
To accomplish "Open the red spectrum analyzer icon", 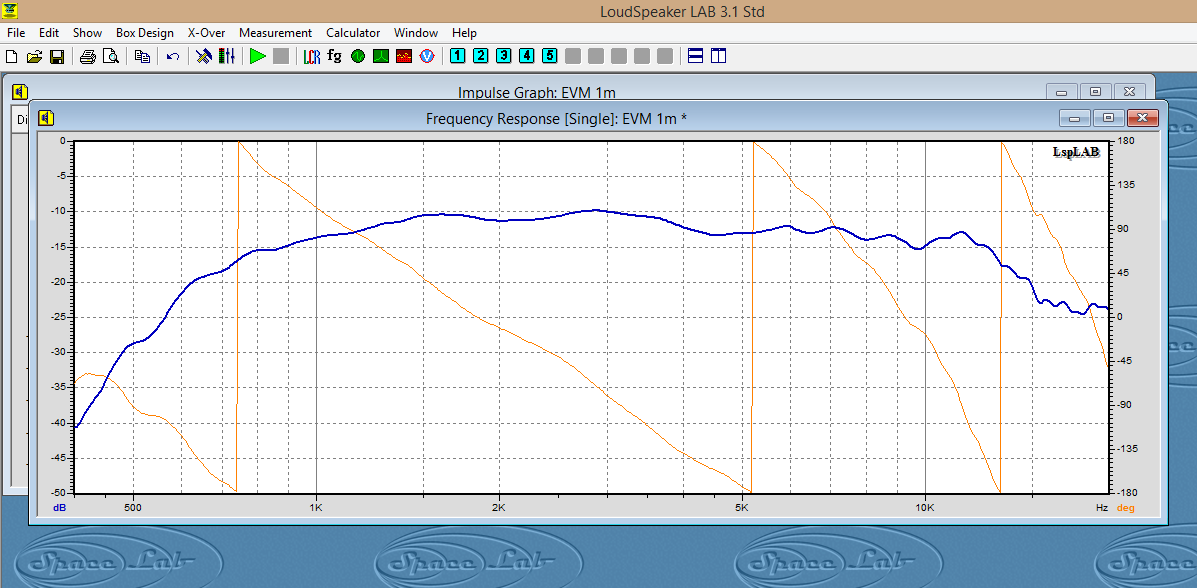I will 404,57.
